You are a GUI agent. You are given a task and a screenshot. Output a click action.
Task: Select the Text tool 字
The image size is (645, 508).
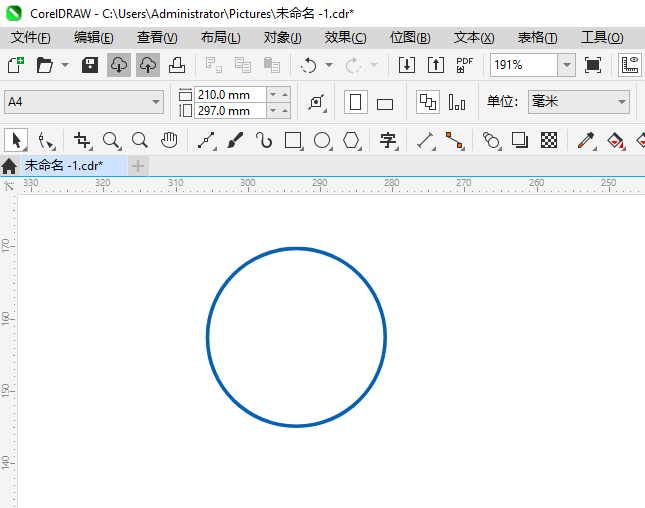(388, 141)
